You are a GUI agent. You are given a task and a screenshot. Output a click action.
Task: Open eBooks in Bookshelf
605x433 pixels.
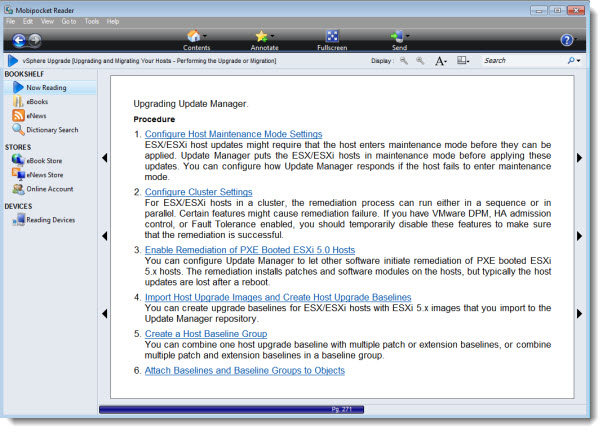click(31, 102)
